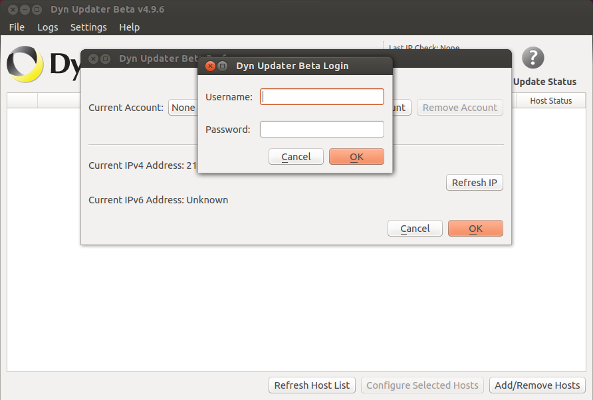Viewport: 593px width, 400px height.
Task: Click OK in the preferences dialog
Action: [475, 228]
